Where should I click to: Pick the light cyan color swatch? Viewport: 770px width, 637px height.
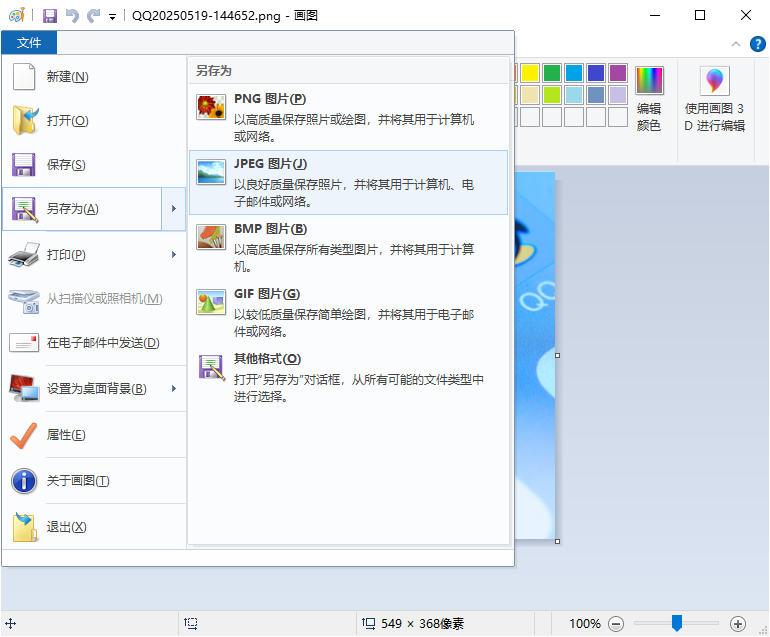tap(574, 95)
